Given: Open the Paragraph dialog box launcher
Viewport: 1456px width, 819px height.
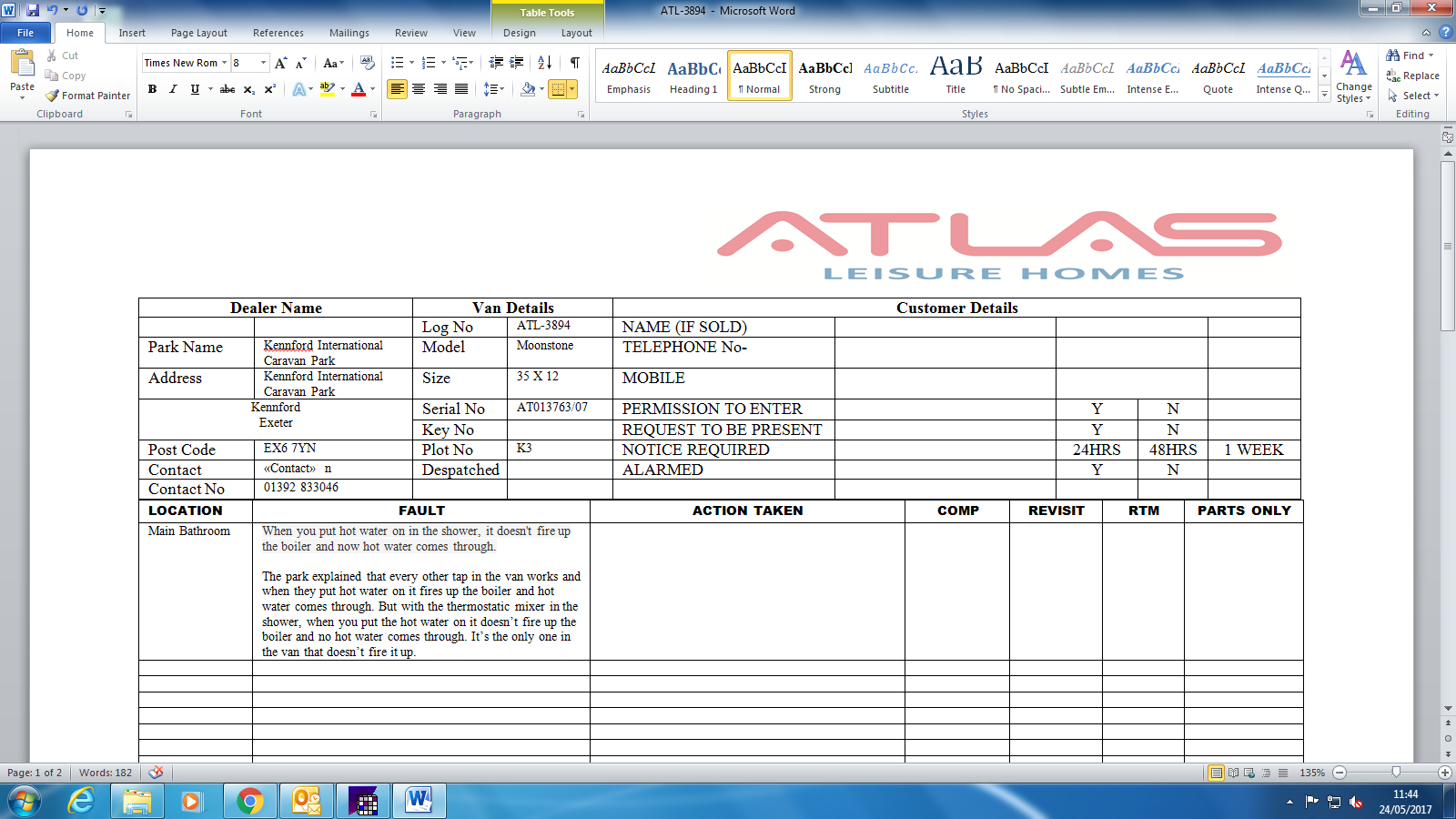Looking at the screenshot, I should (x=581, y=115).
